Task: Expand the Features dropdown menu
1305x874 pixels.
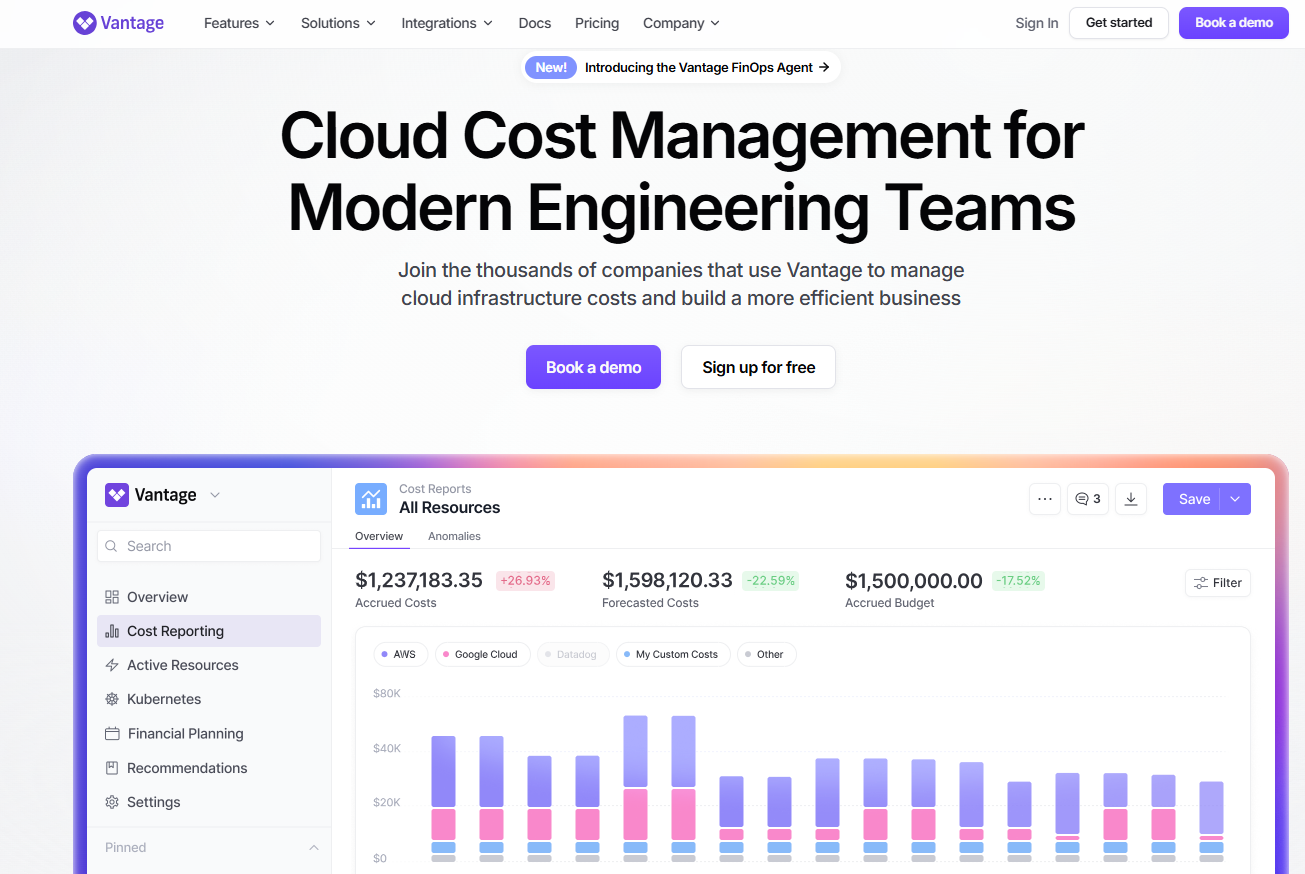Action: (x=239, y=23)
